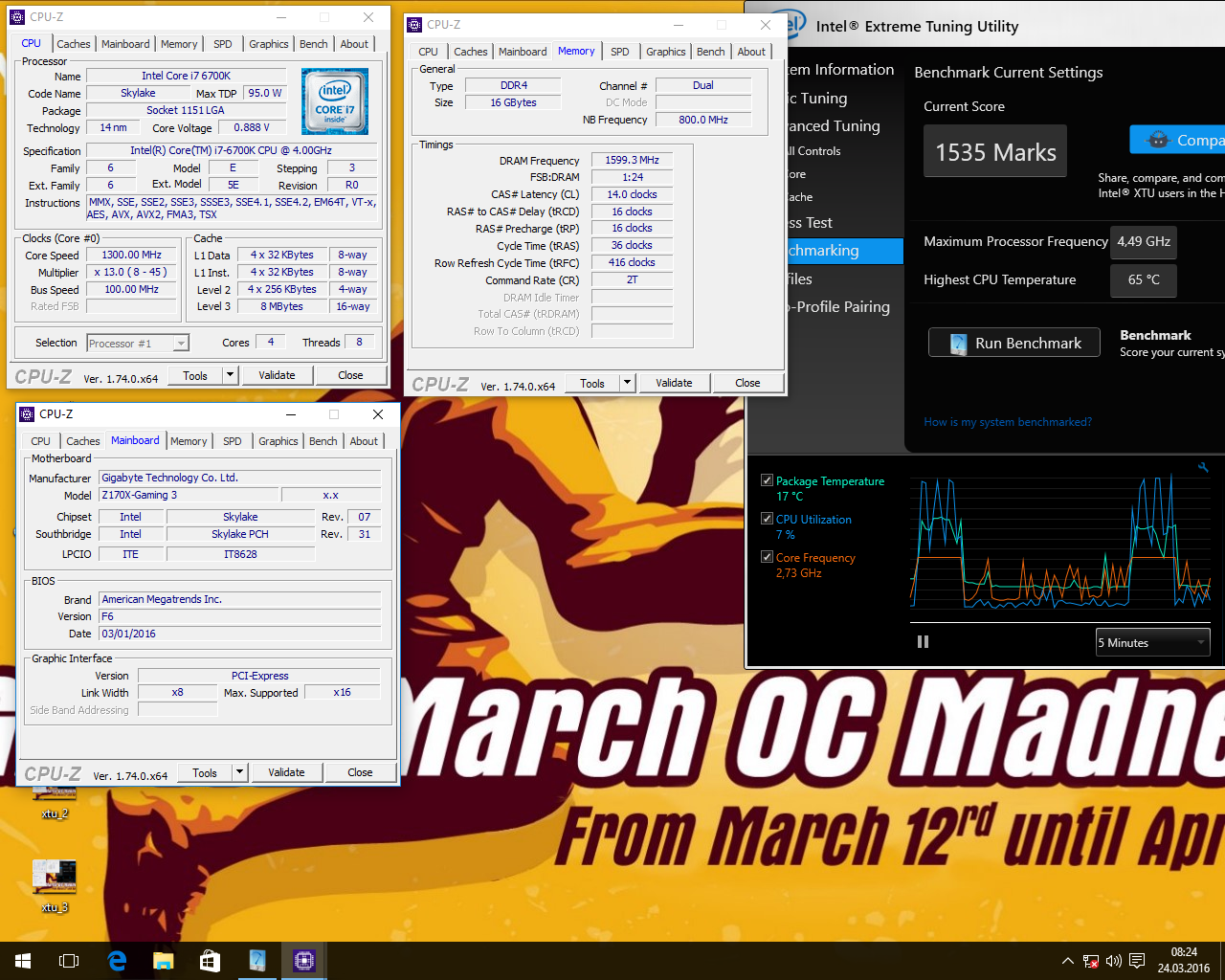This screenshot has height=980, width=1225.
Task: Click Validate in the Mainboard window
Action: click(x=286, y=772)
